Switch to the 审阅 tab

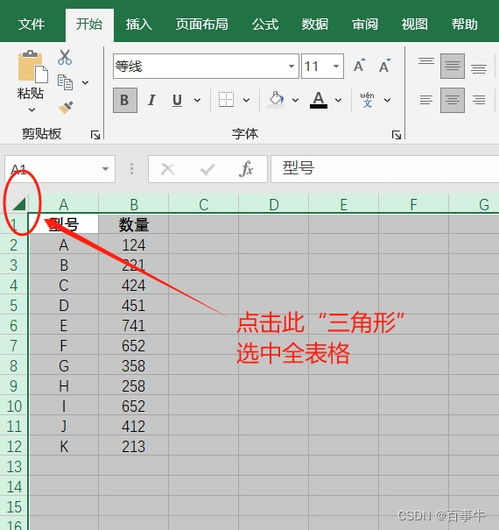[x=365, y=24]
